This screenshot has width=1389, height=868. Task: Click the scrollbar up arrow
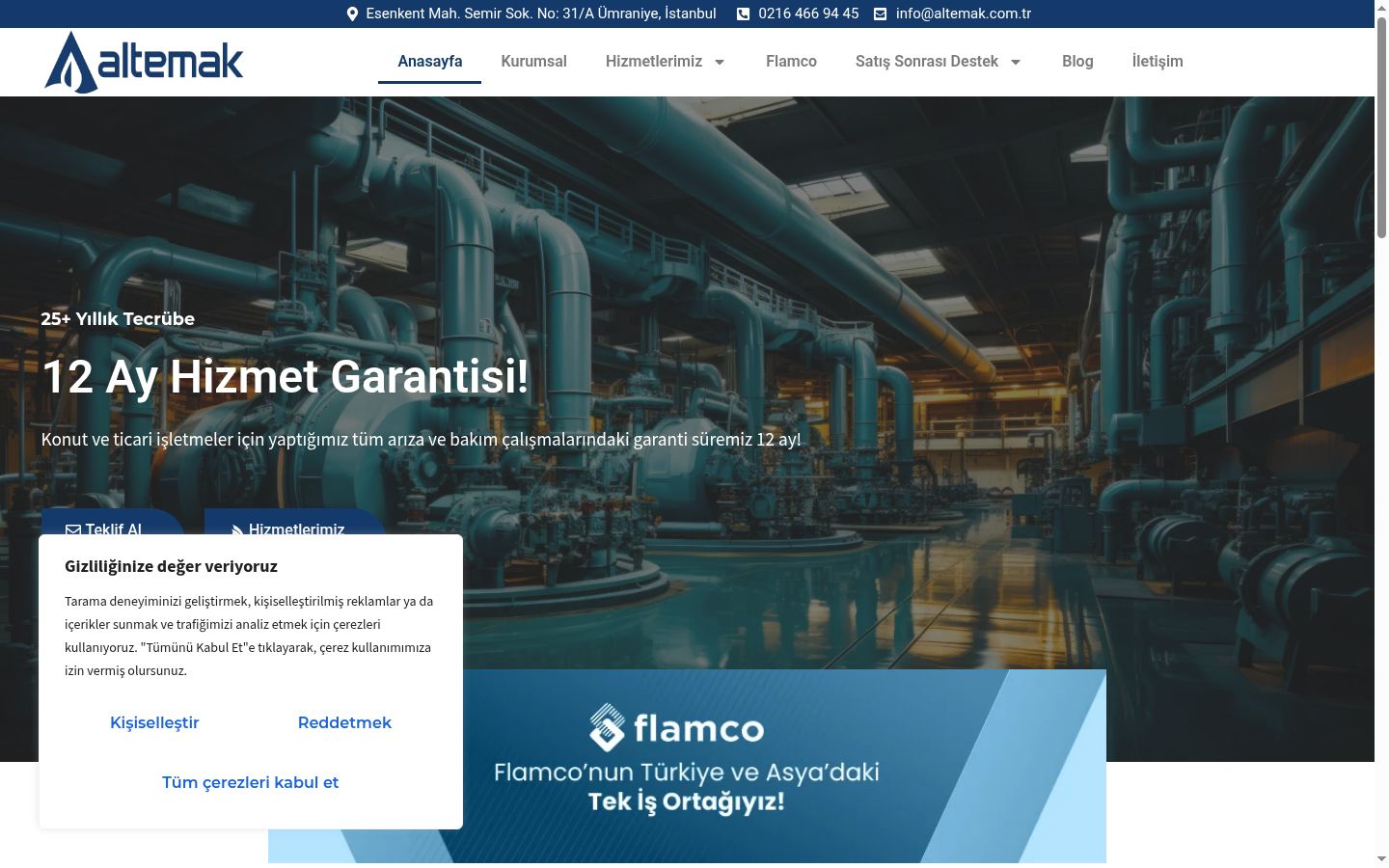point(1381,7)
